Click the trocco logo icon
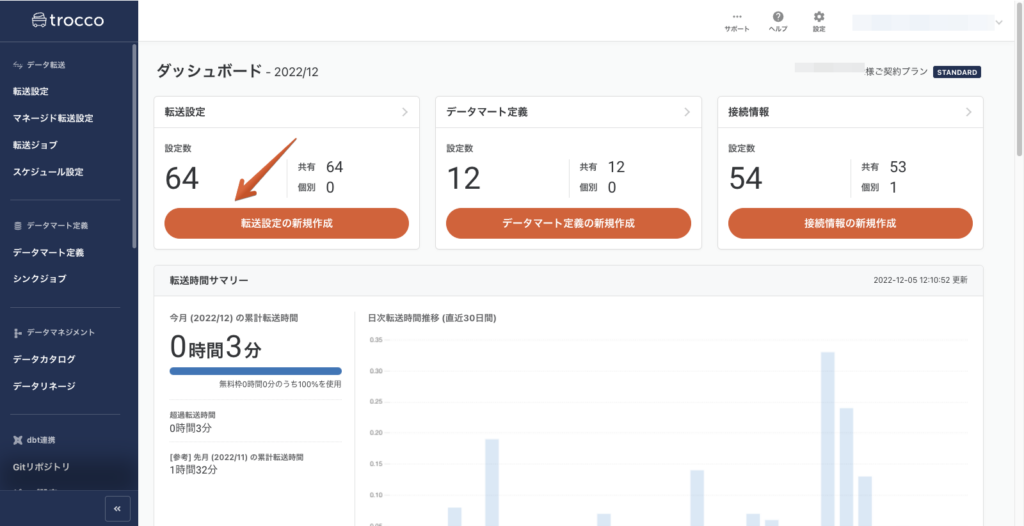The image size is (1024, 526). (x=39, y=20)
